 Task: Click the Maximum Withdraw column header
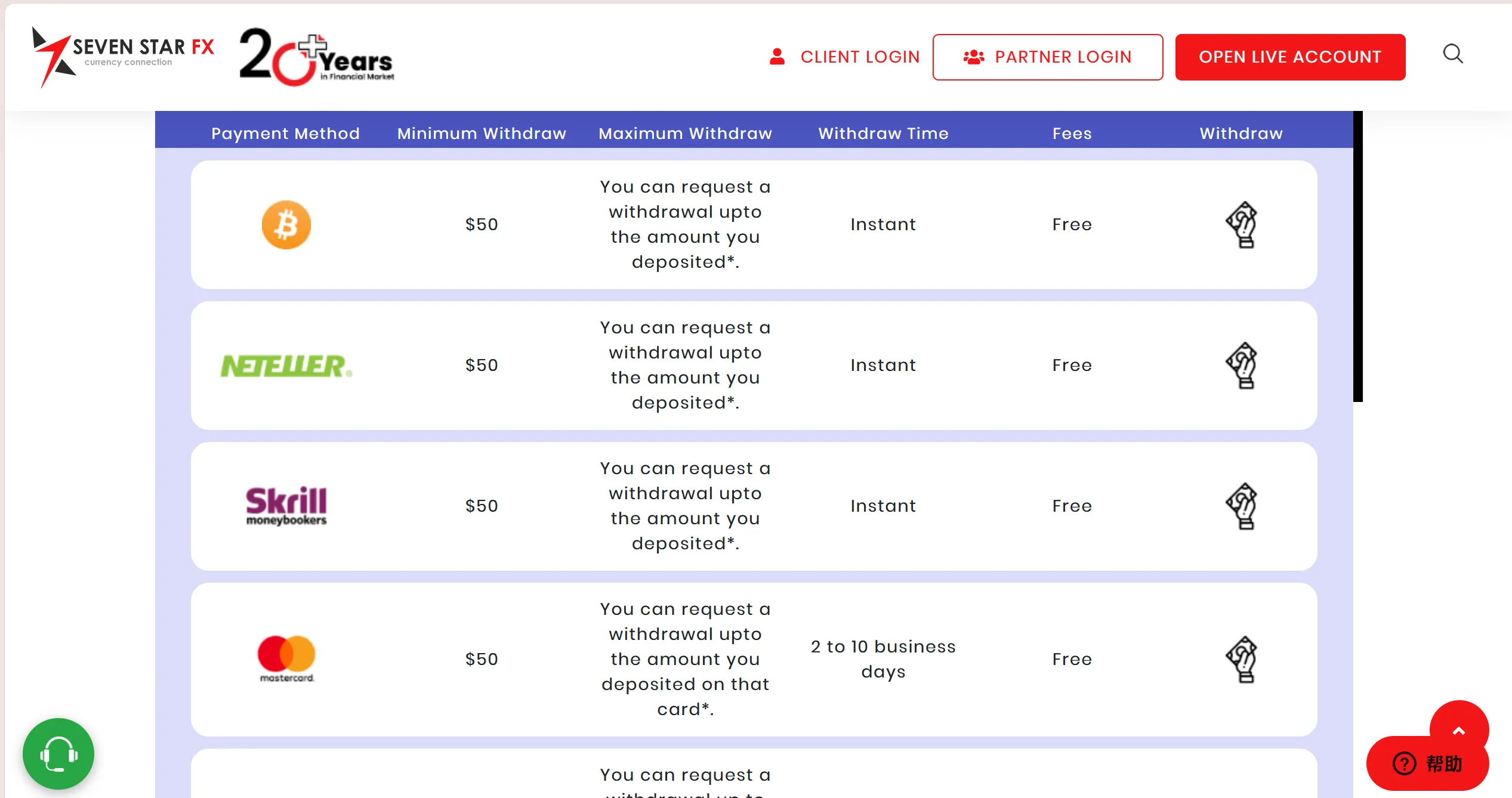point(685,134)
